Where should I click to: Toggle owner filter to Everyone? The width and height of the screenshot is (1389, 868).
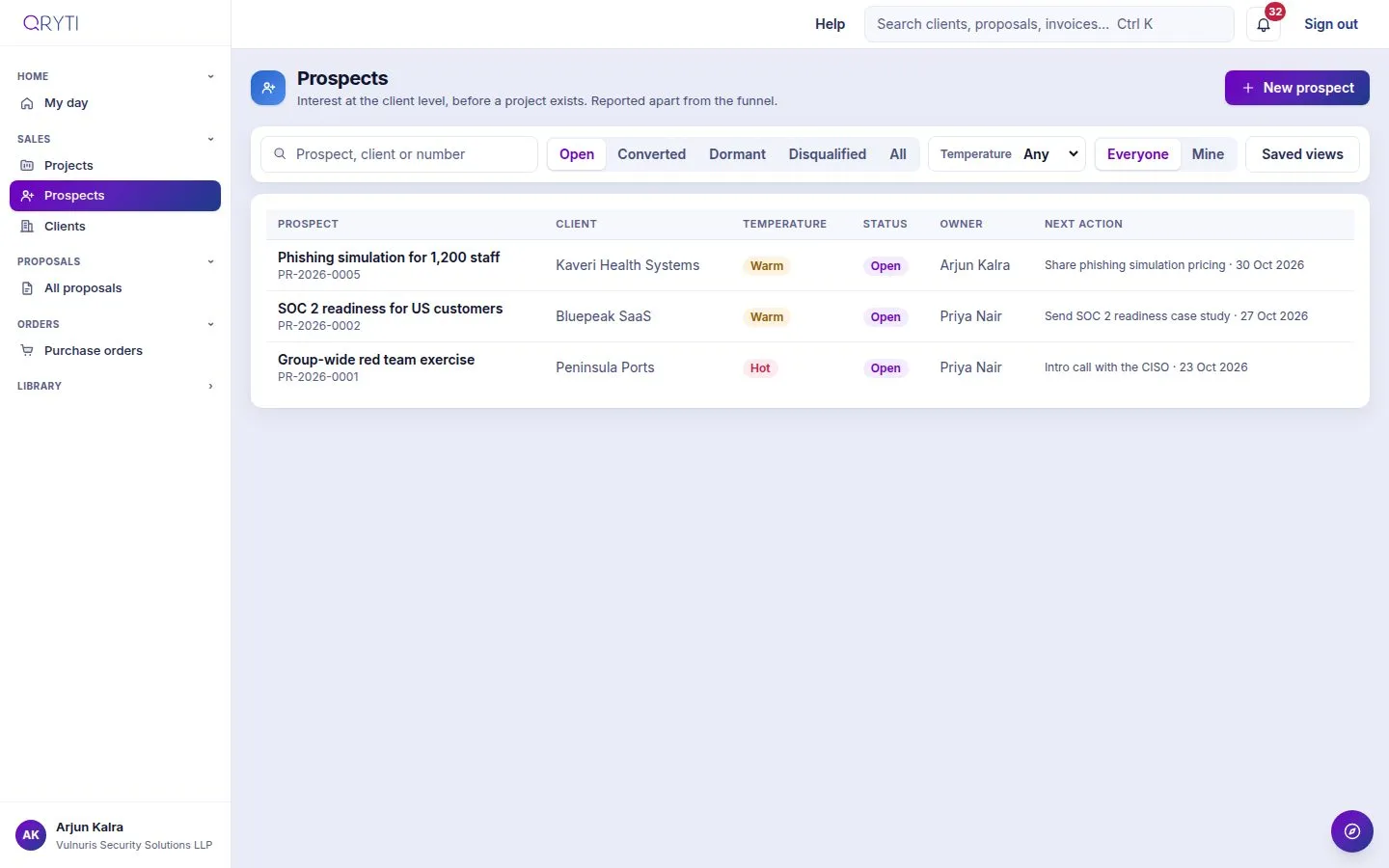click(x=1138, y=154)
